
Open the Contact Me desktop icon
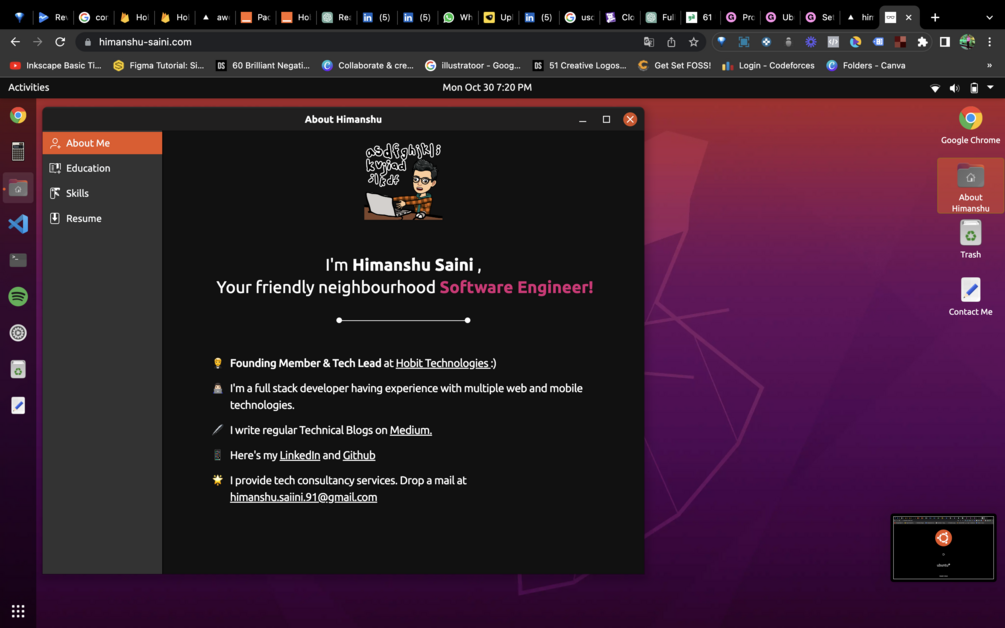[x=970, y=297]
